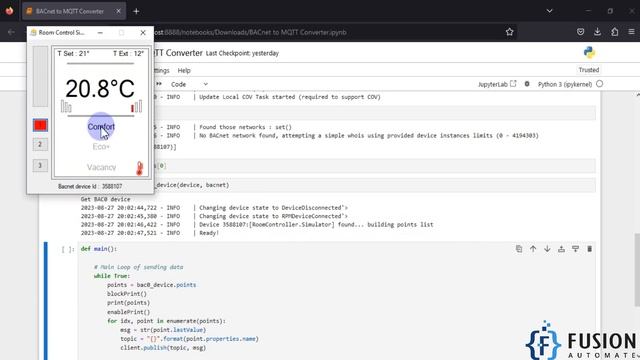Insert a cell below this one
This screenshot has width=640, height=360.
[576, 249]
